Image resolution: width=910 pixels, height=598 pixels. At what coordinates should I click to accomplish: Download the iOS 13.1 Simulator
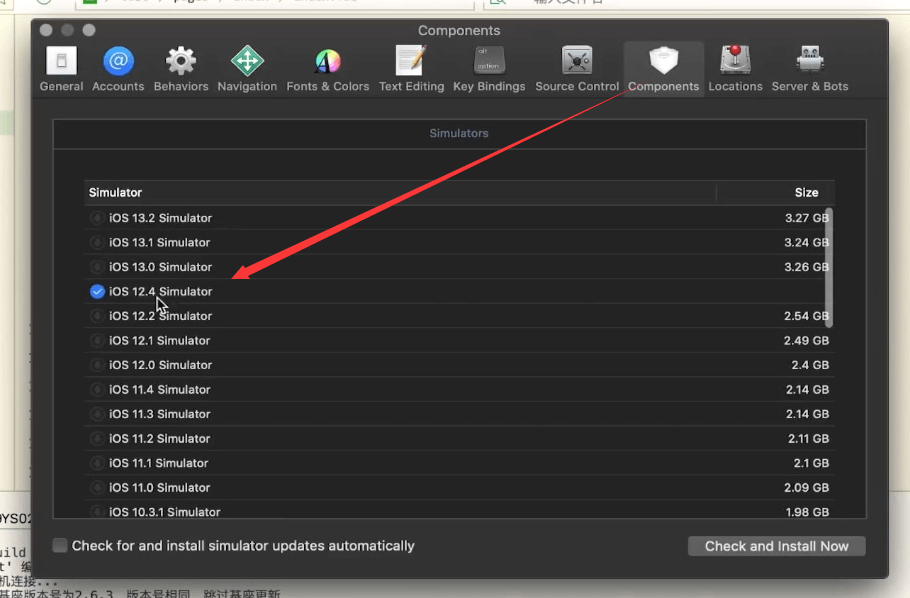[x=97, y=243]
